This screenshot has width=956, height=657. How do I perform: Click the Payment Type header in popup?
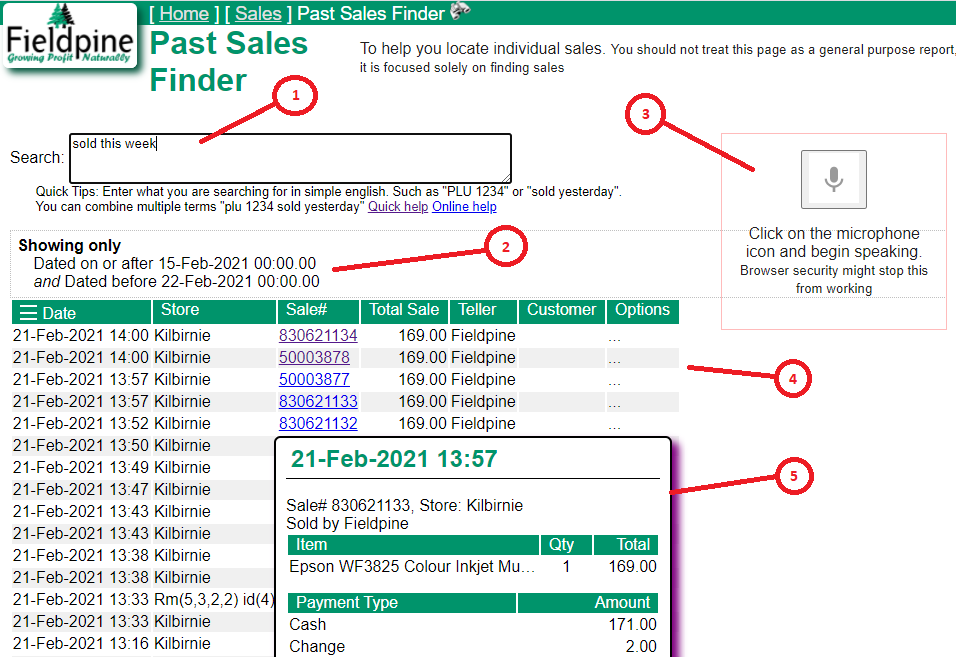click(x=402, y=603)
